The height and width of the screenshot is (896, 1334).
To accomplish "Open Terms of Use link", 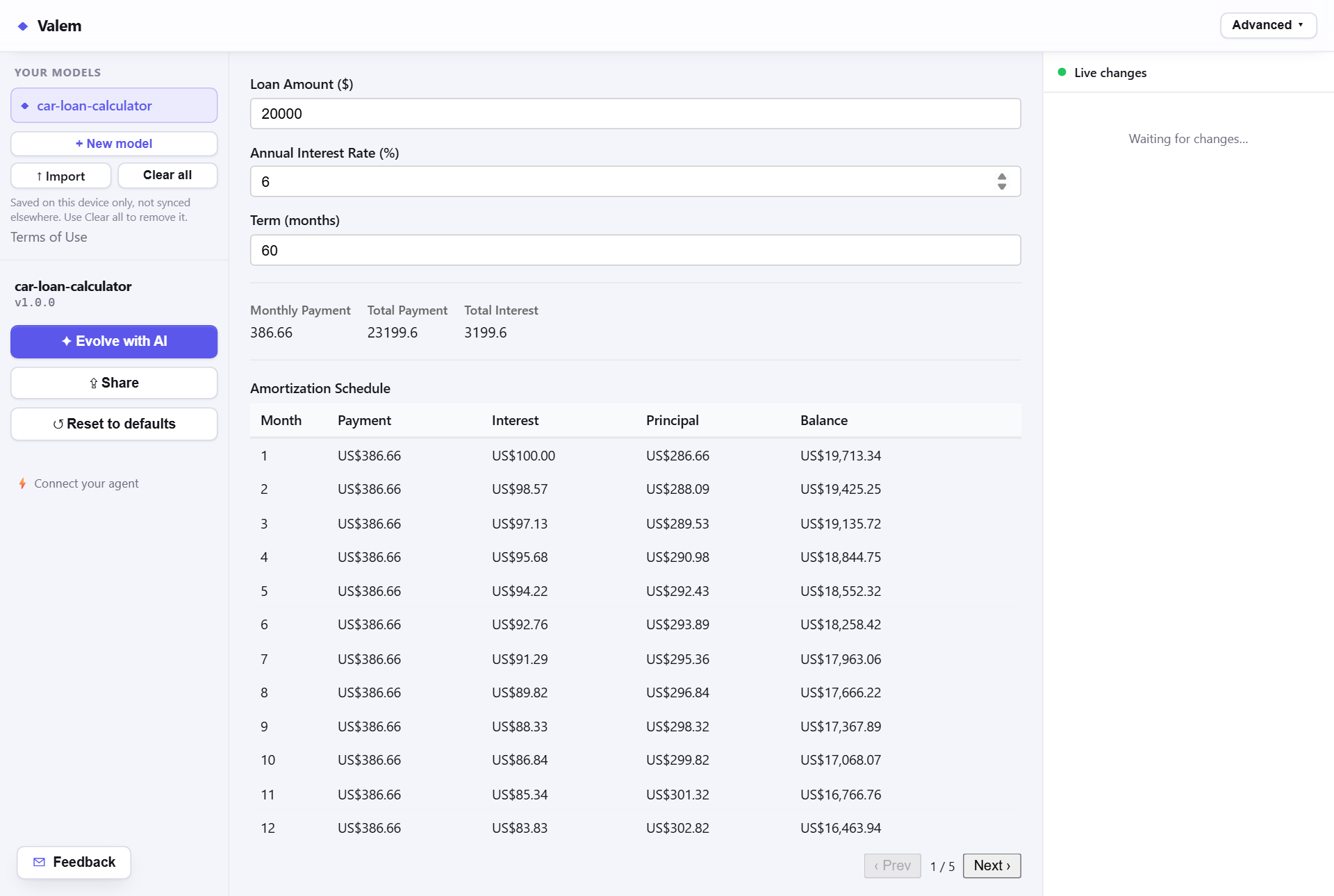I will pyautogui.click(x=49, y=238).
